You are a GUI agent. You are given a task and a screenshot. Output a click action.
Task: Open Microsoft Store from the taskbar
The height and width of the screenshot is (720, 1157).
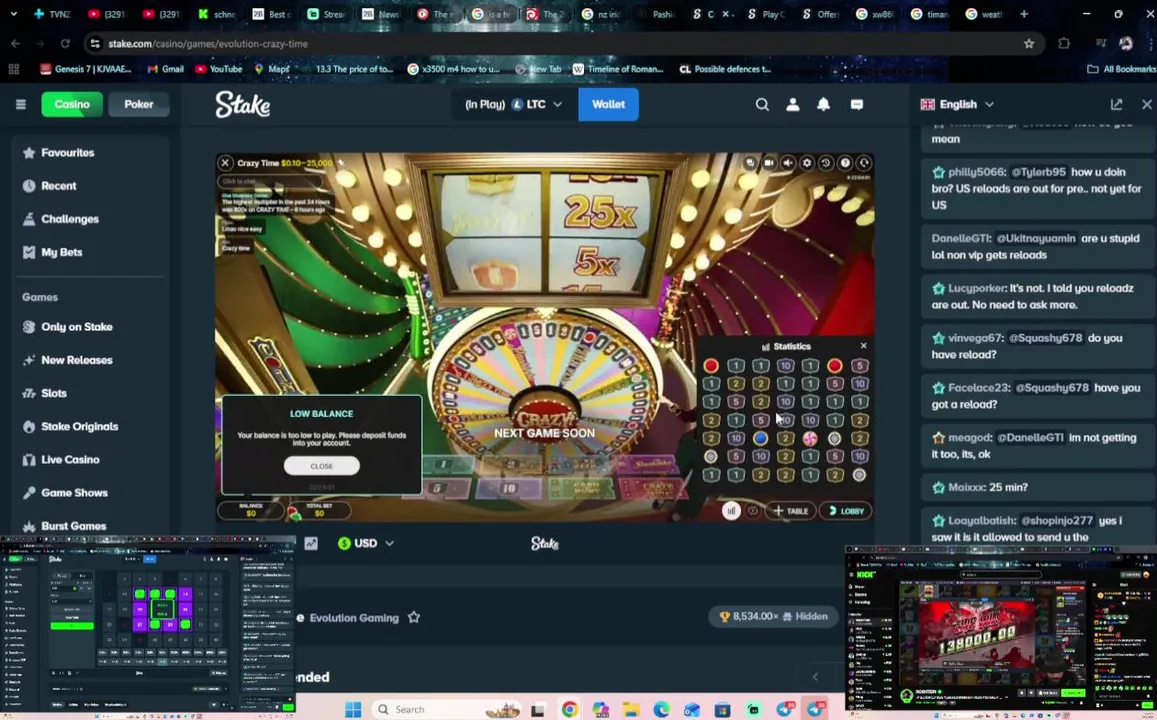tap(722, 710)
